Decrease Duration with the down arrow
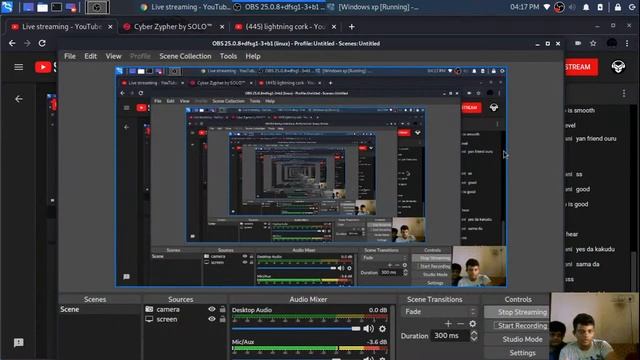This screenshot has height=360, width=640. coord(474,339)
